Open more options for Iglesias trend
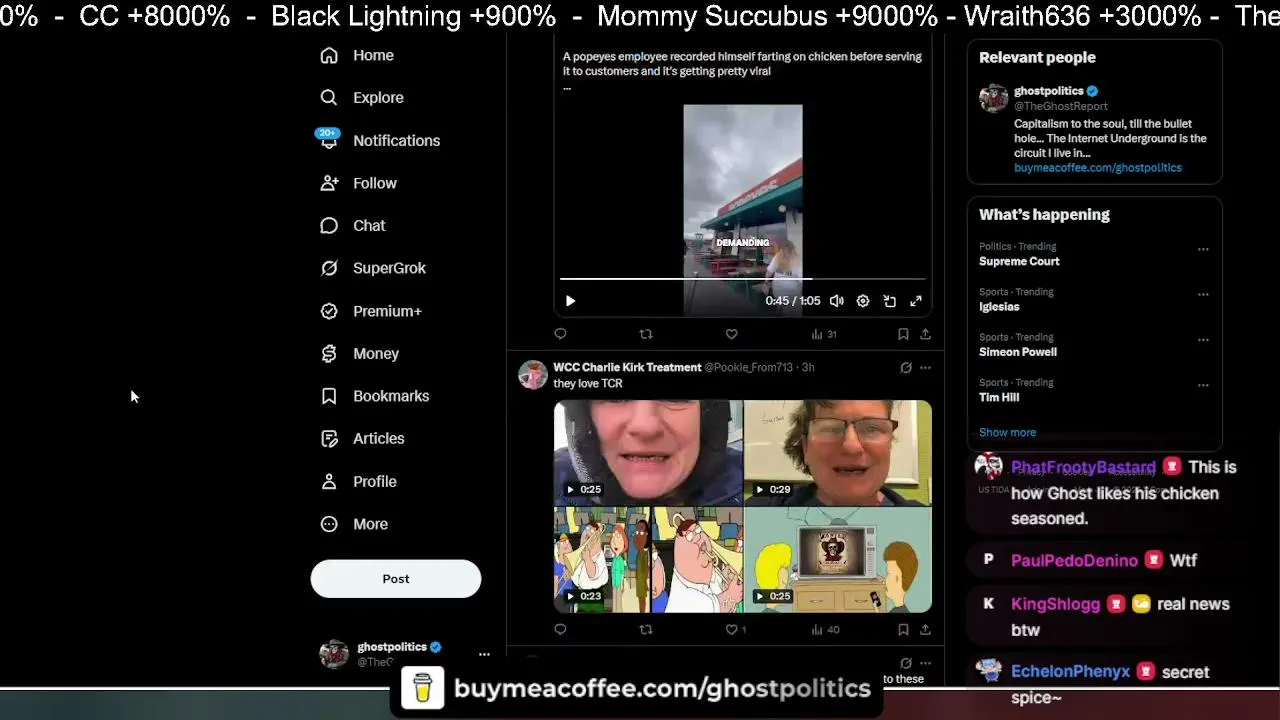The image size is (1280, 720). point(1203,294)
